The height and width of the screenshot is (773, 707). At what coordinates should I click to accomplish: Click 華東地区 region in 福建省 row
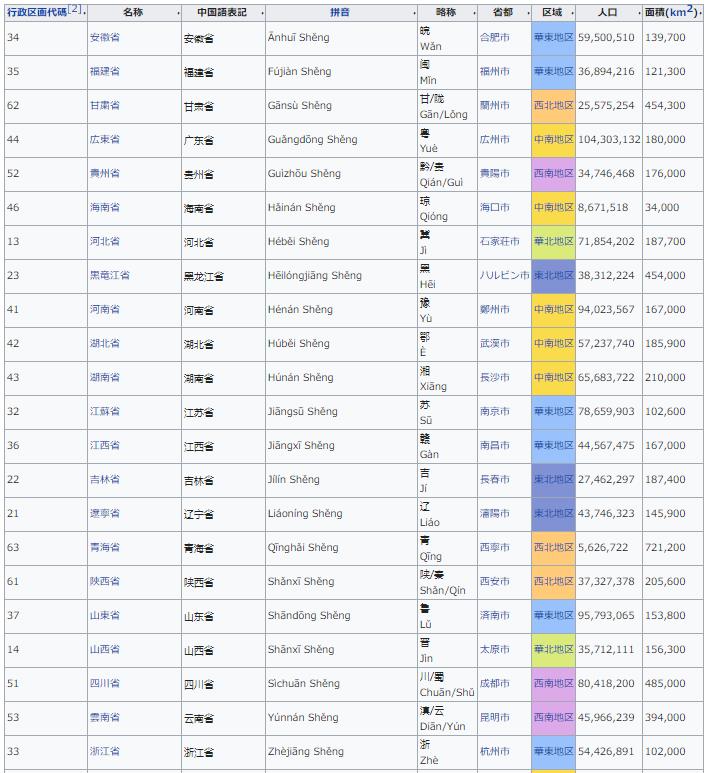553,72
